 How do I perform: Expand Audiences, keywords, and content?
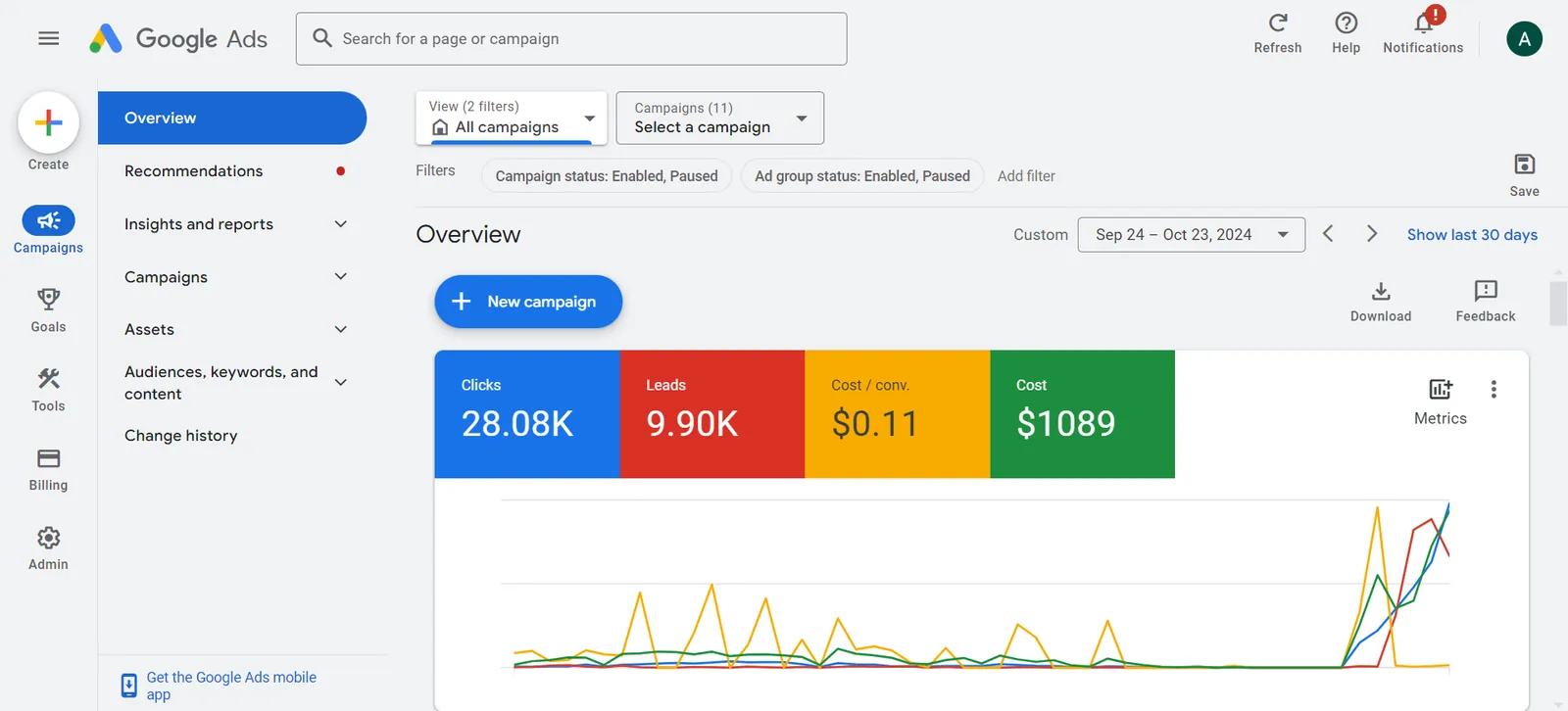click(341, 383)
